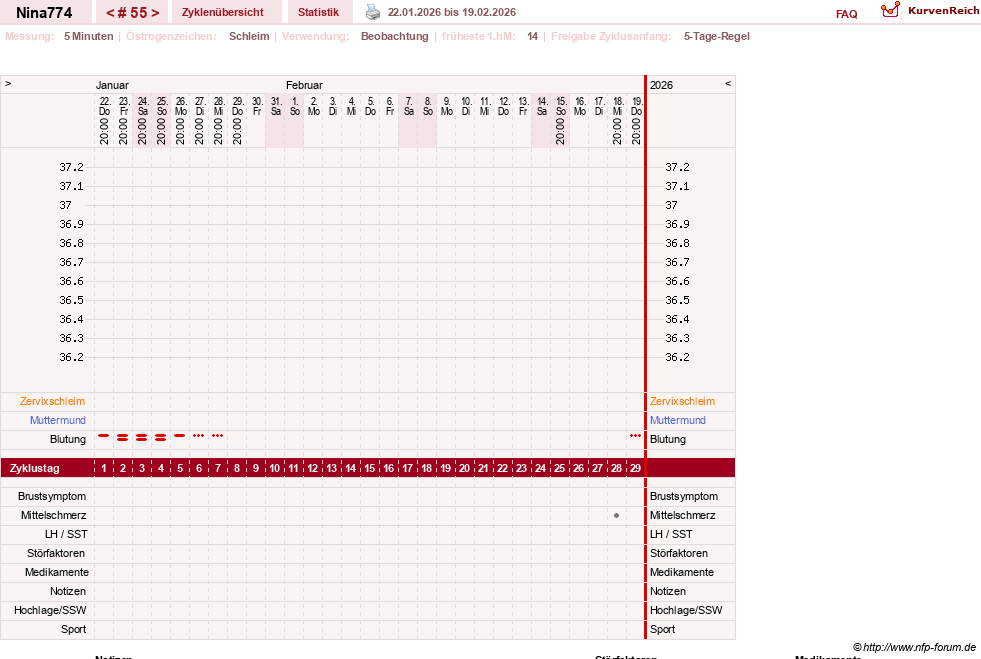Click the bleeding mark on cycle day 5

(180, 436)
